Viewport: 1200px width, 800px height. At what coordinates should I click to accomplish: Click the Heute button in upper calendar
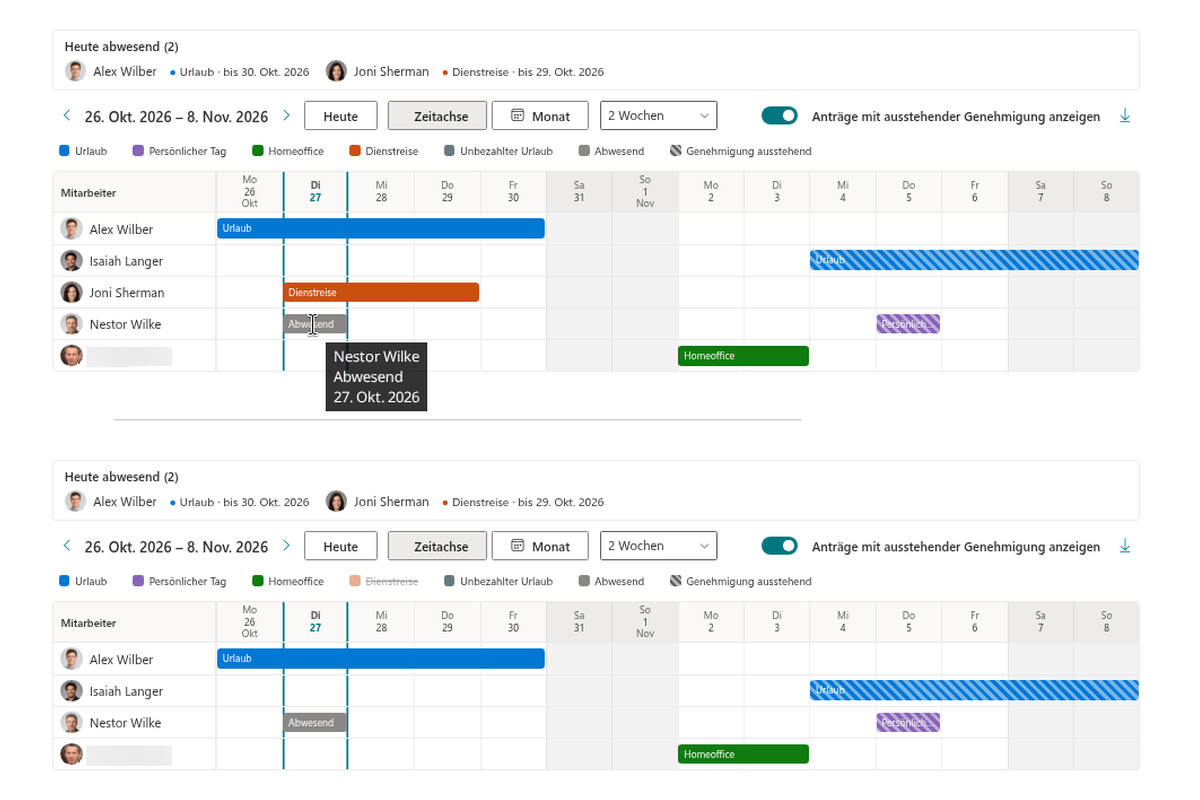pos(340,116)
